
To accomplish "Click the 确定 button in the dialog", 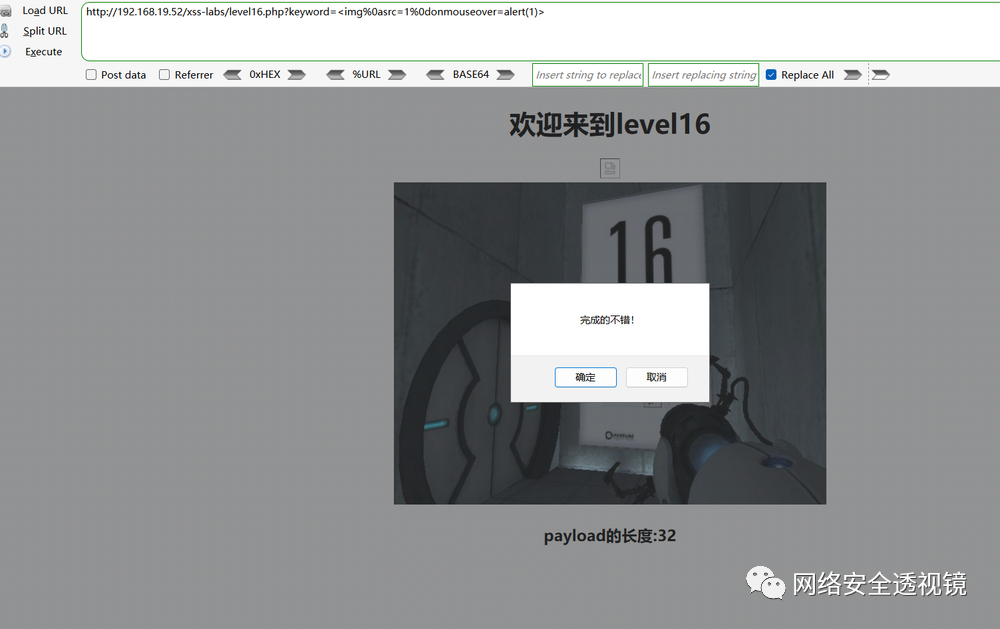I will (x=585, y=377).
